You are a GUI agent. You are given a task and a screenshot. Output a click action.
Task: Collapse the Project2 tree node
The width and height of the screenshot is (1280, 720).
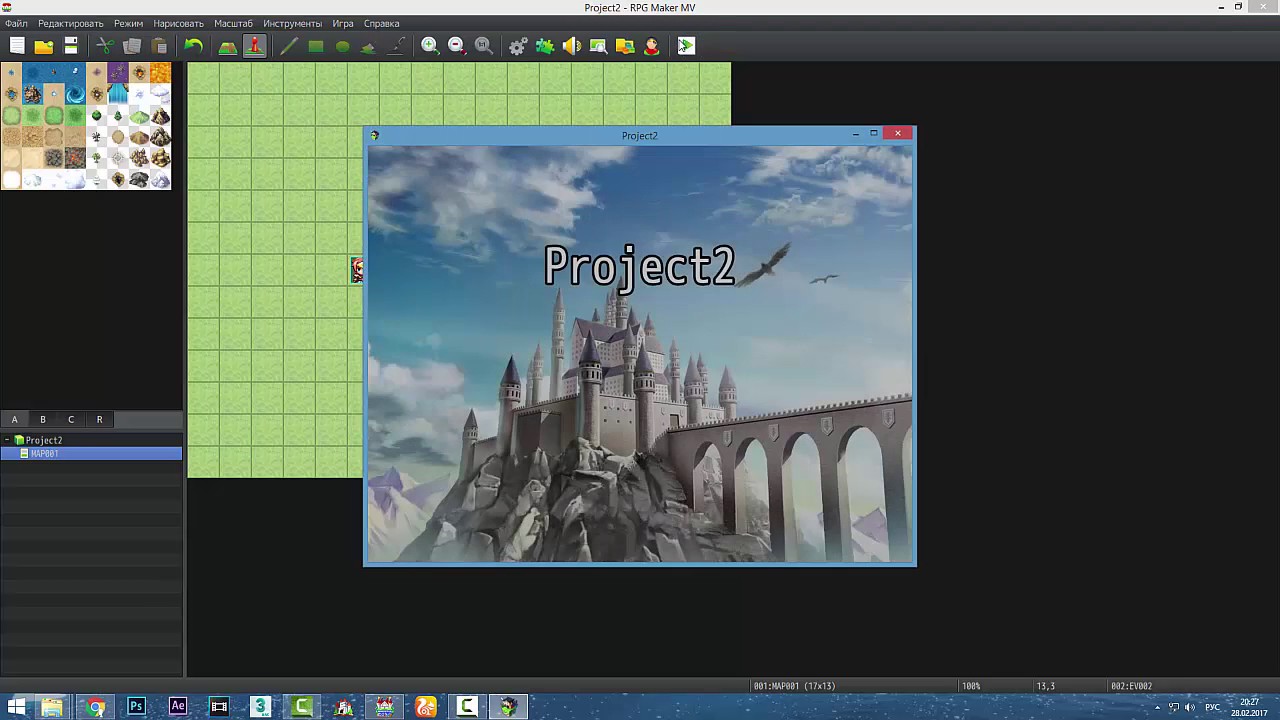click(x=7, y=440)
